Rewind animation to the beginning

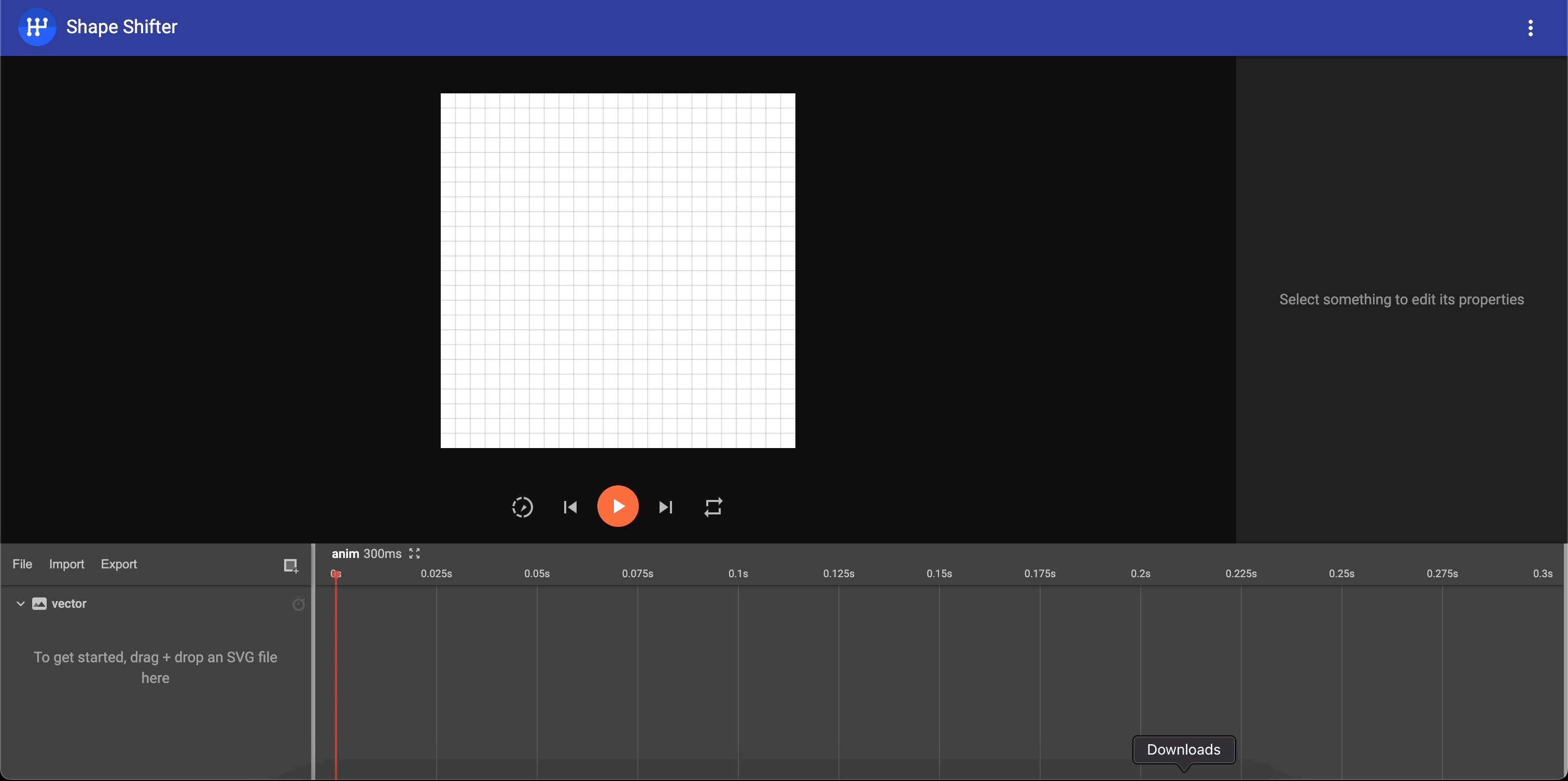pyautogui.click(x=570, y=507)
